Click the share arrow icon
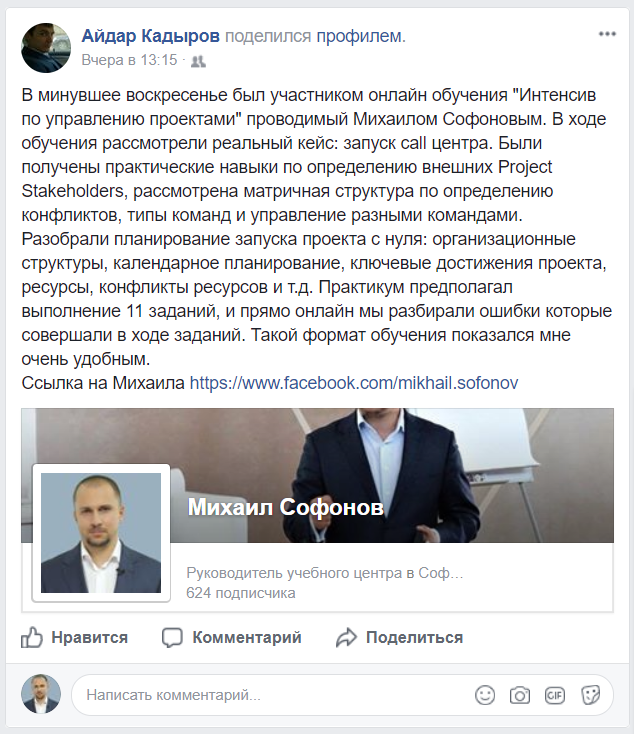 point(346,638)
